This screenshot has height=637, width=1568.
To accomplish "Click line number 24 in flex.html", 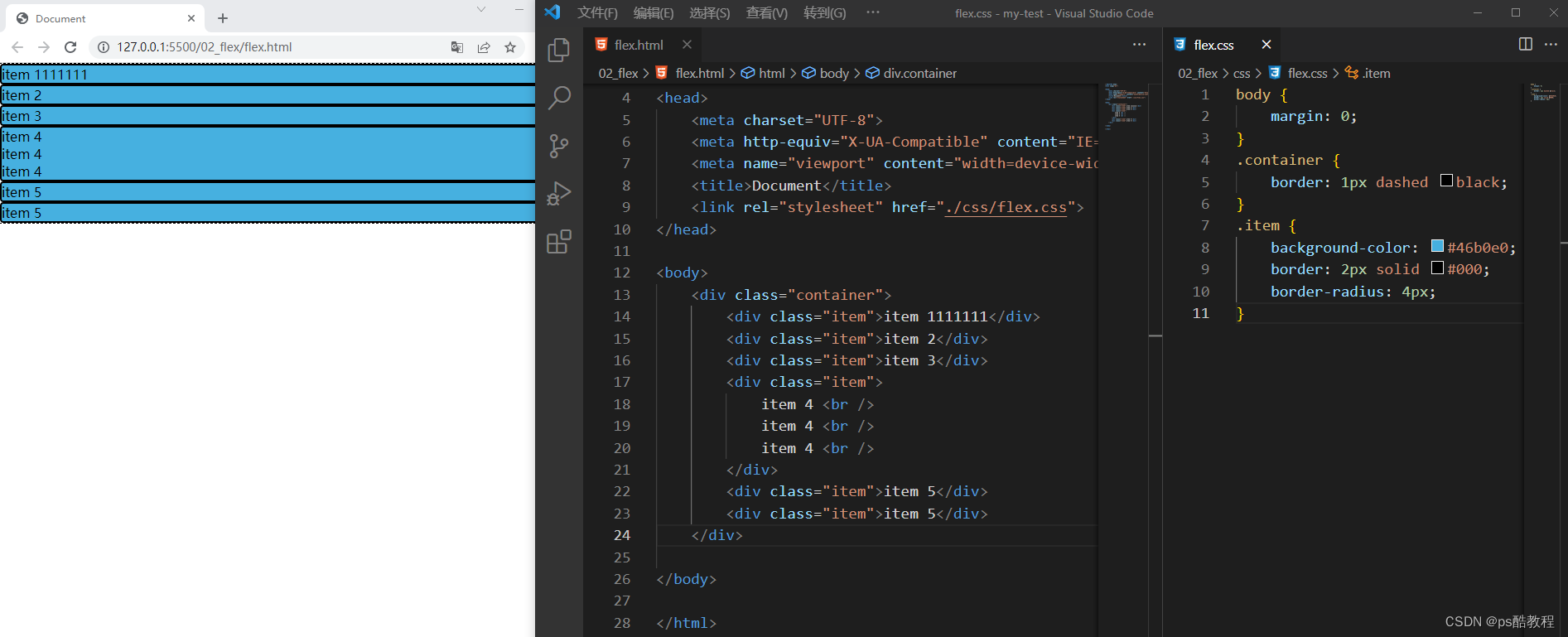I will (x=622, y=535).
